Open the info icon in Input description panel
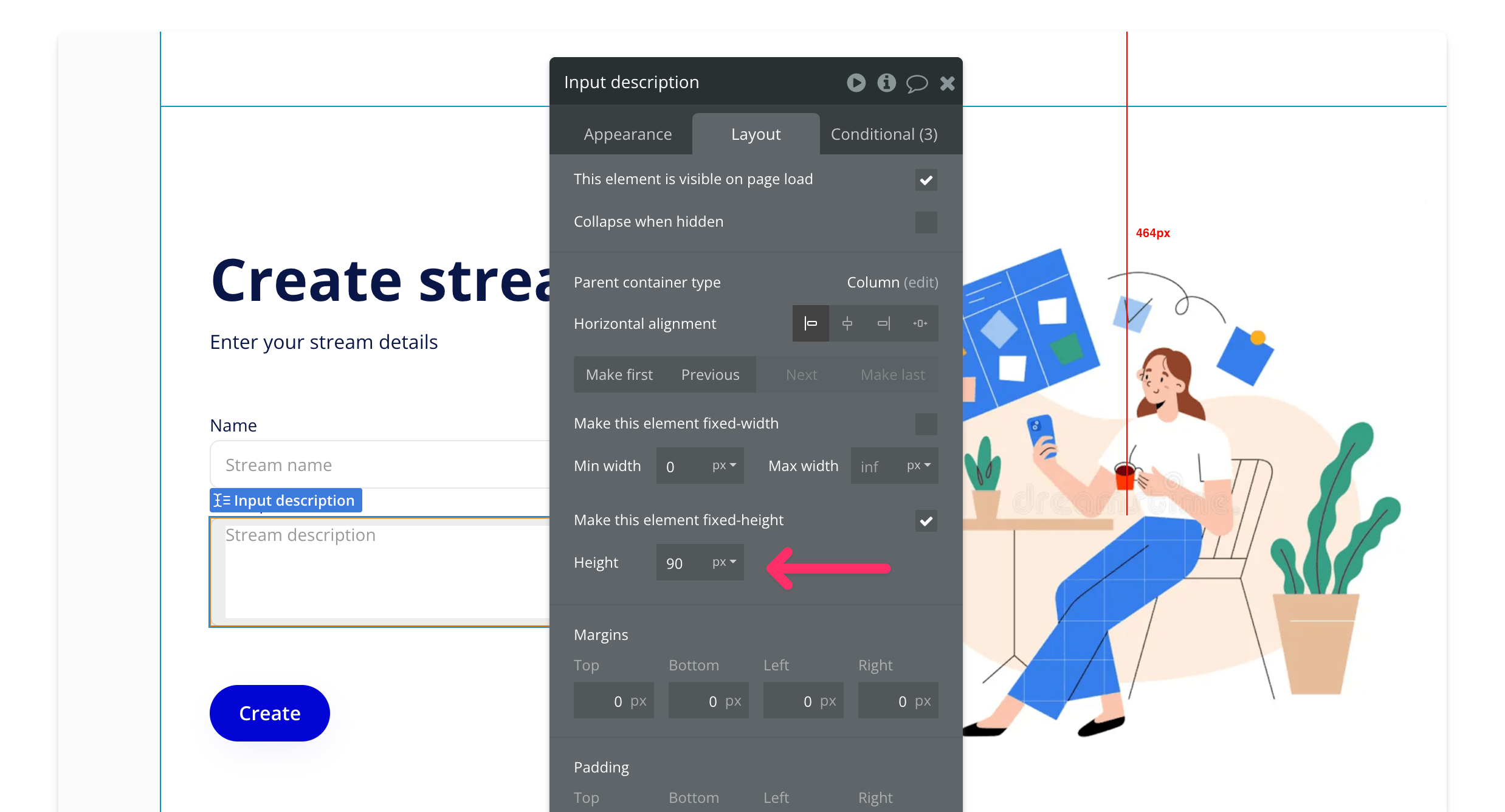1505x812 pixels. [886, 83]
